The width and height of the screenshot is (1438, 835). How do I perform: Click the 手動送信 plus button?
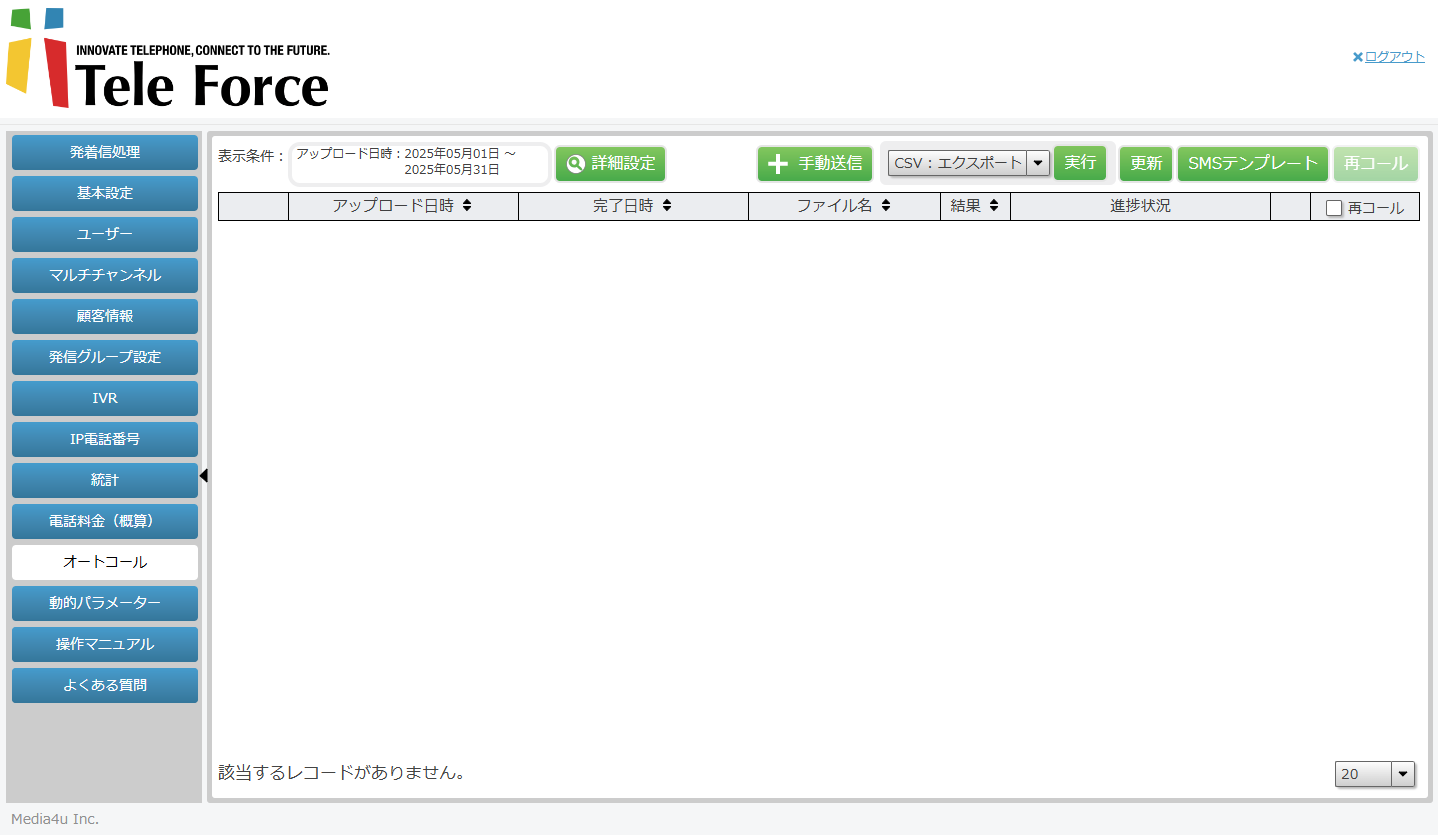[x=814, y=164]
